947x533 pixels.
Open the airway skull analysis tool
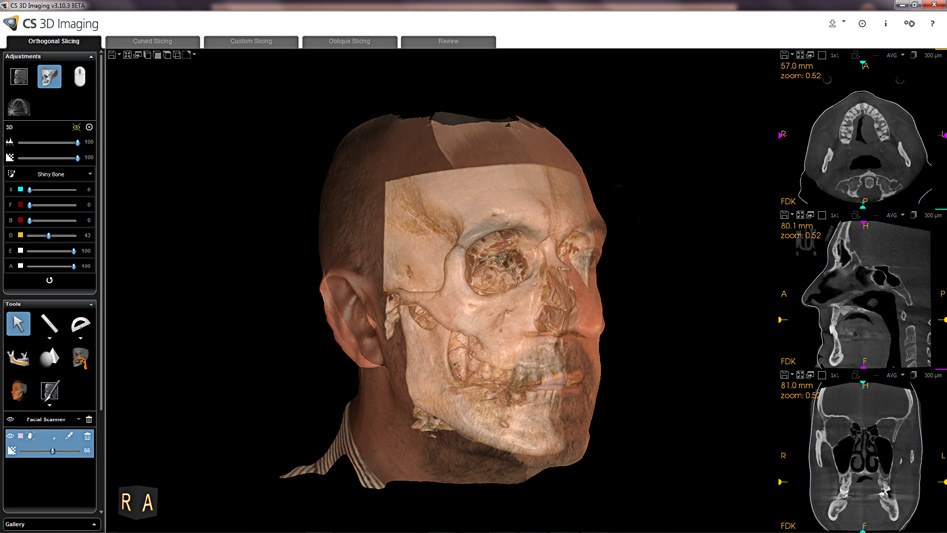80,358
